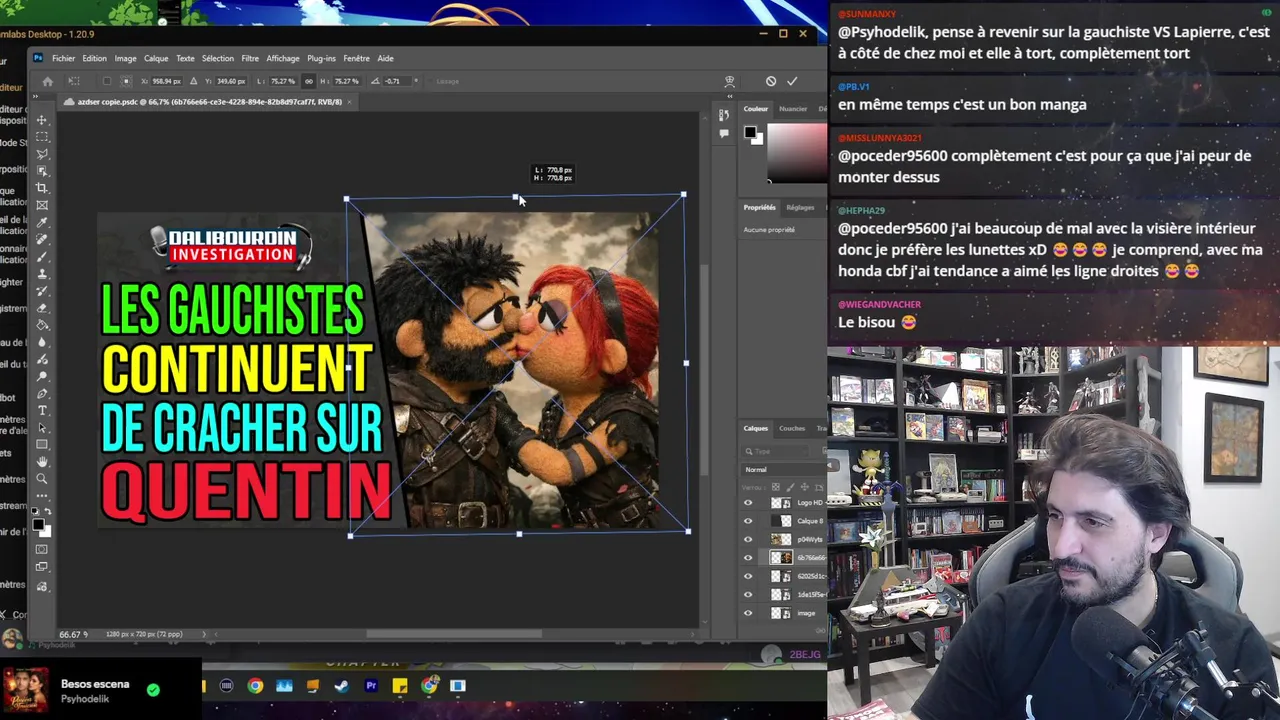
Task: Click username @SUNMANXY in chat
Action: 867,14
